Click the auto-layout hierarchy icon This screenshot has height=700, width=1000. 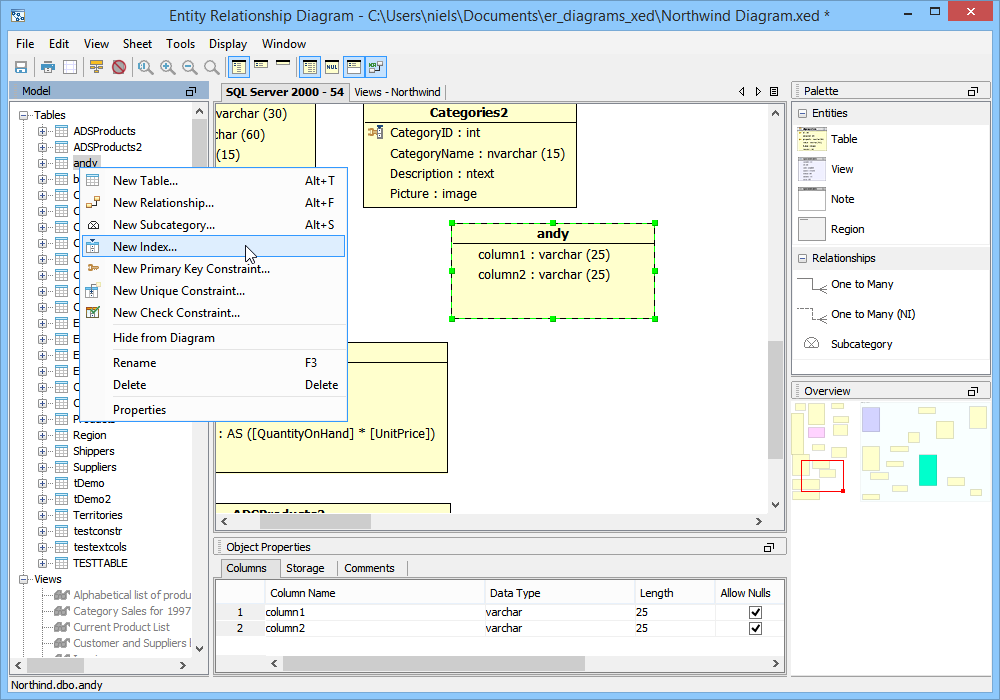pos(96,67)
